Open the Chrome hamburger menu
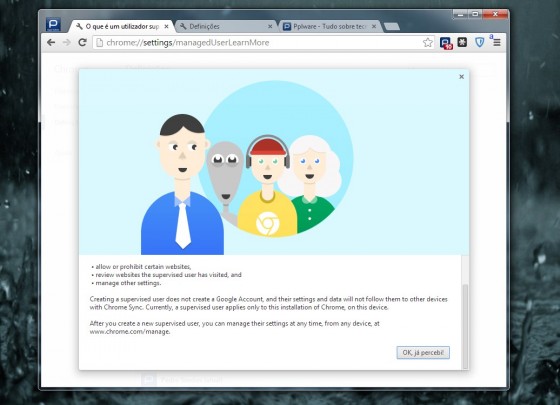 [x=496, y=42]
